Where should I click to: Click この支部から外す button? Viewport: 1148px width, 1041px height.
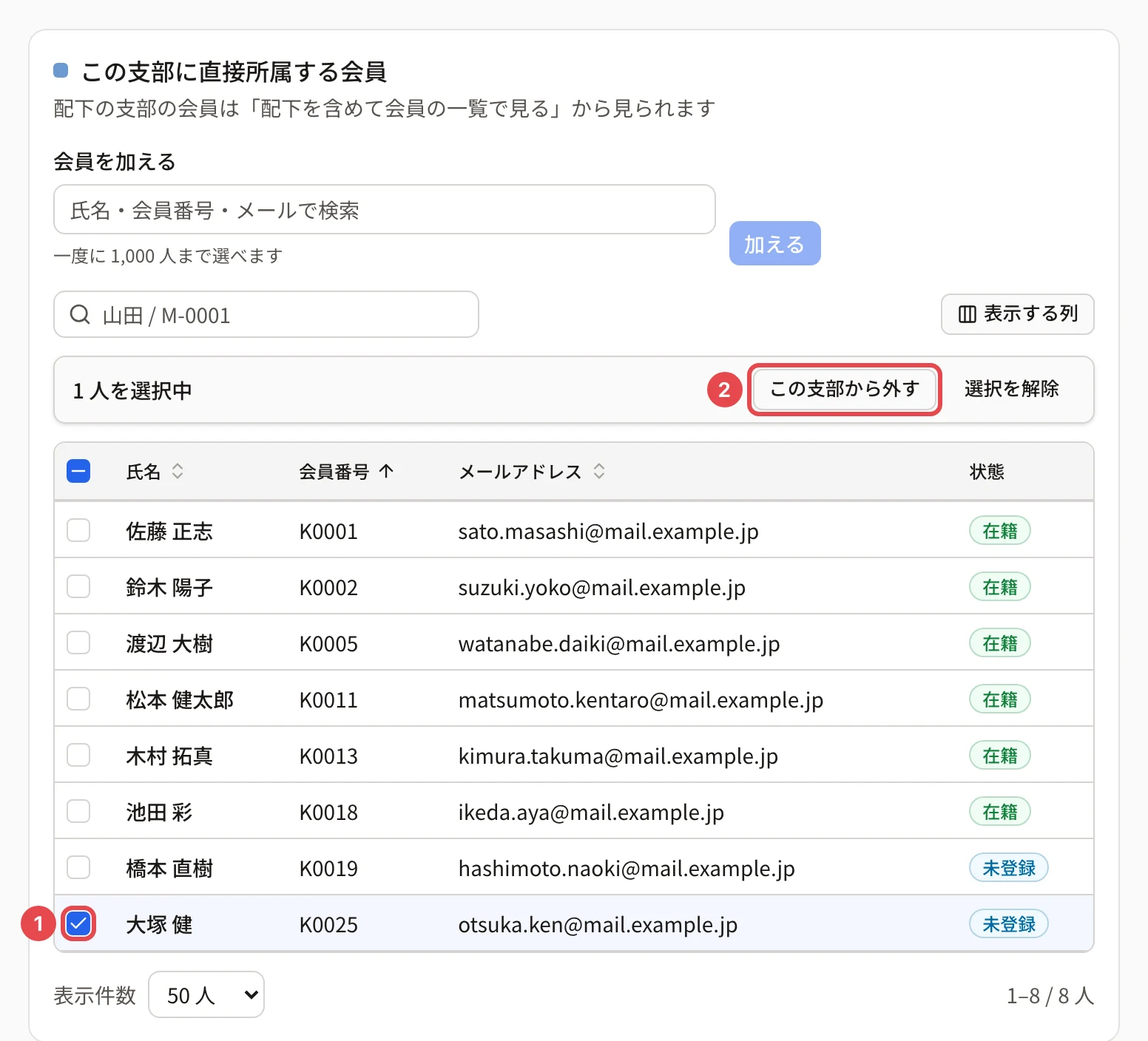[x=844, y=389]
